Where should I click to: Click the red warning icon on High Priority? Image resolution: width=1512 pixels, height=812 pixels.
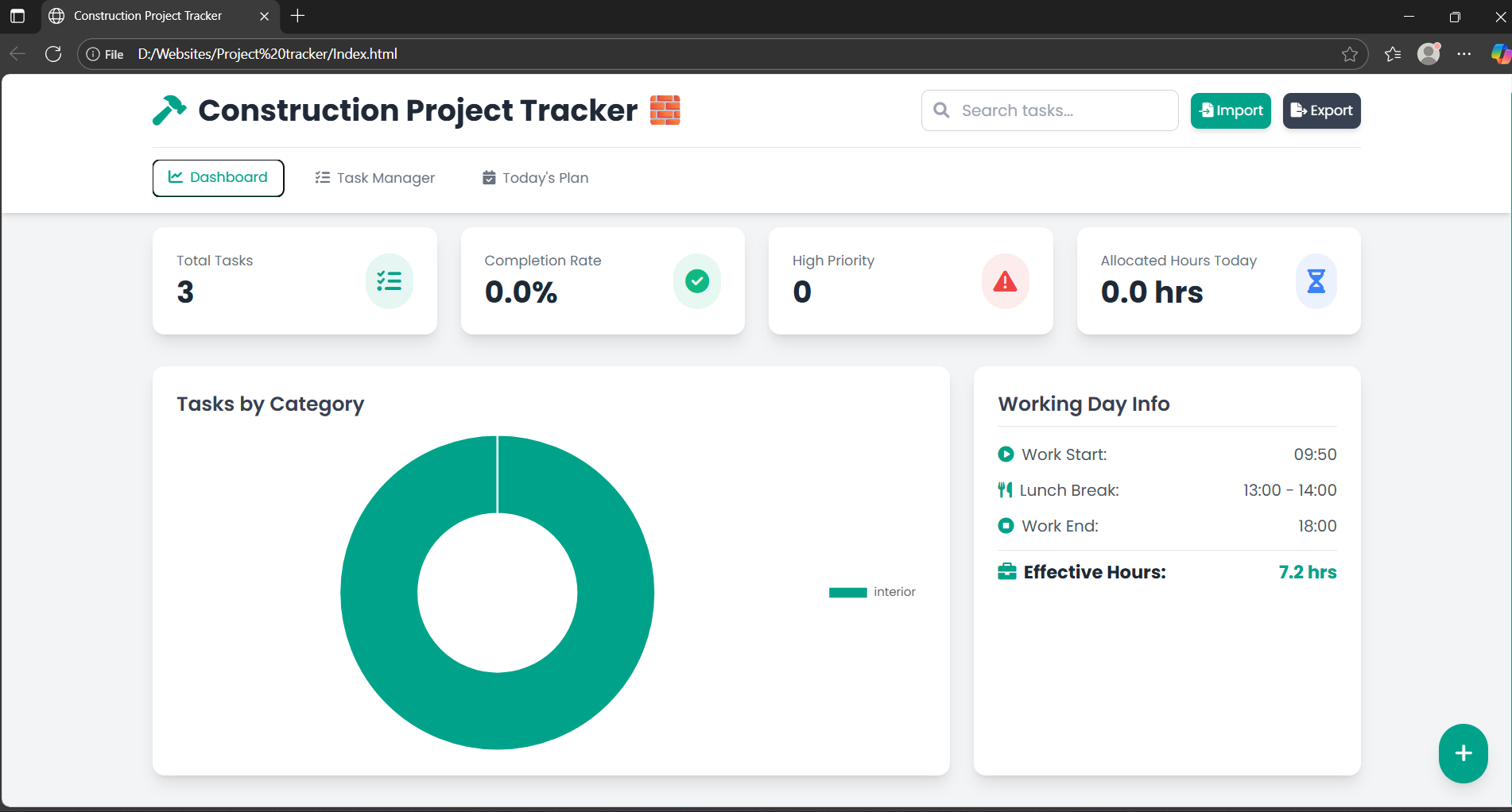click(x=1005, y=280)
